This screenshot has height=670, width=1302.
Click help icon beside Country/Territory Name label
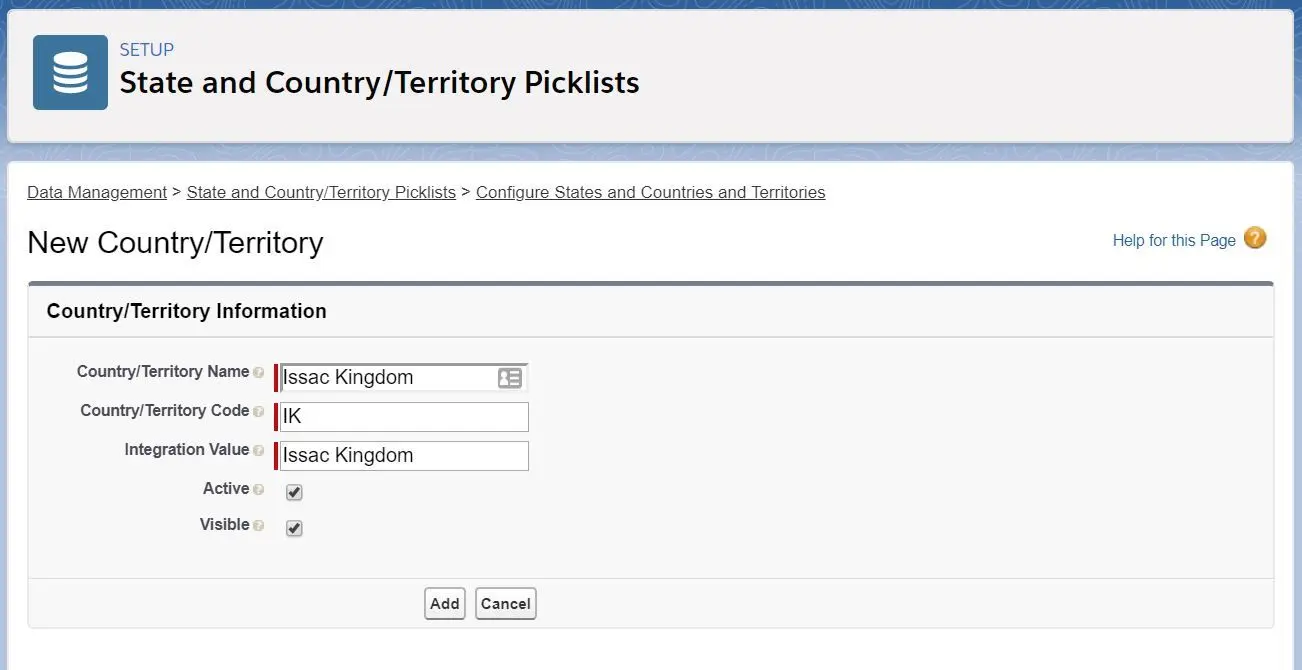tap(259, 373)
